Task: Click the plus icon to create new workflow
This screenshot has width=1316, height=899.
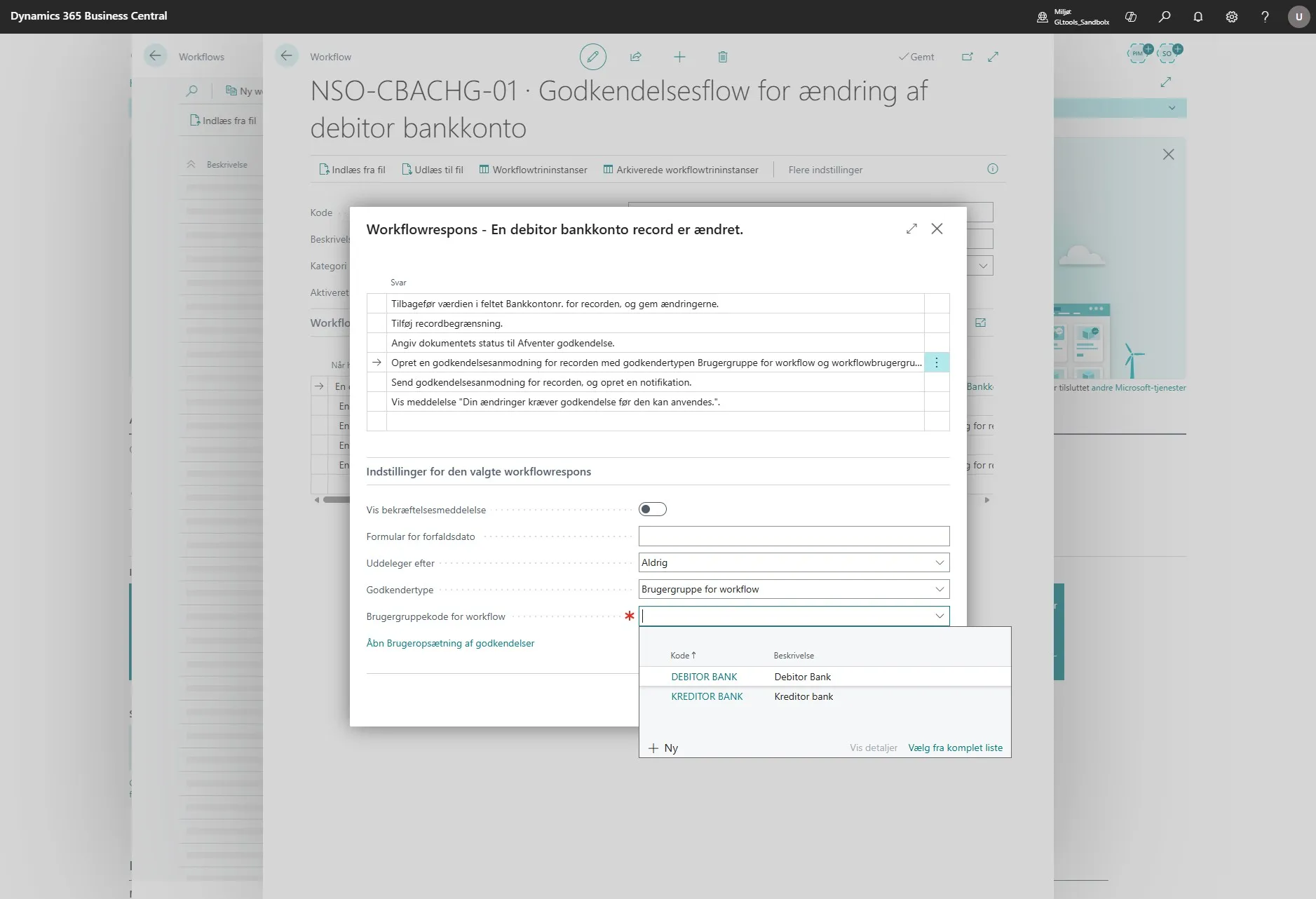Action: click(679, 57)
